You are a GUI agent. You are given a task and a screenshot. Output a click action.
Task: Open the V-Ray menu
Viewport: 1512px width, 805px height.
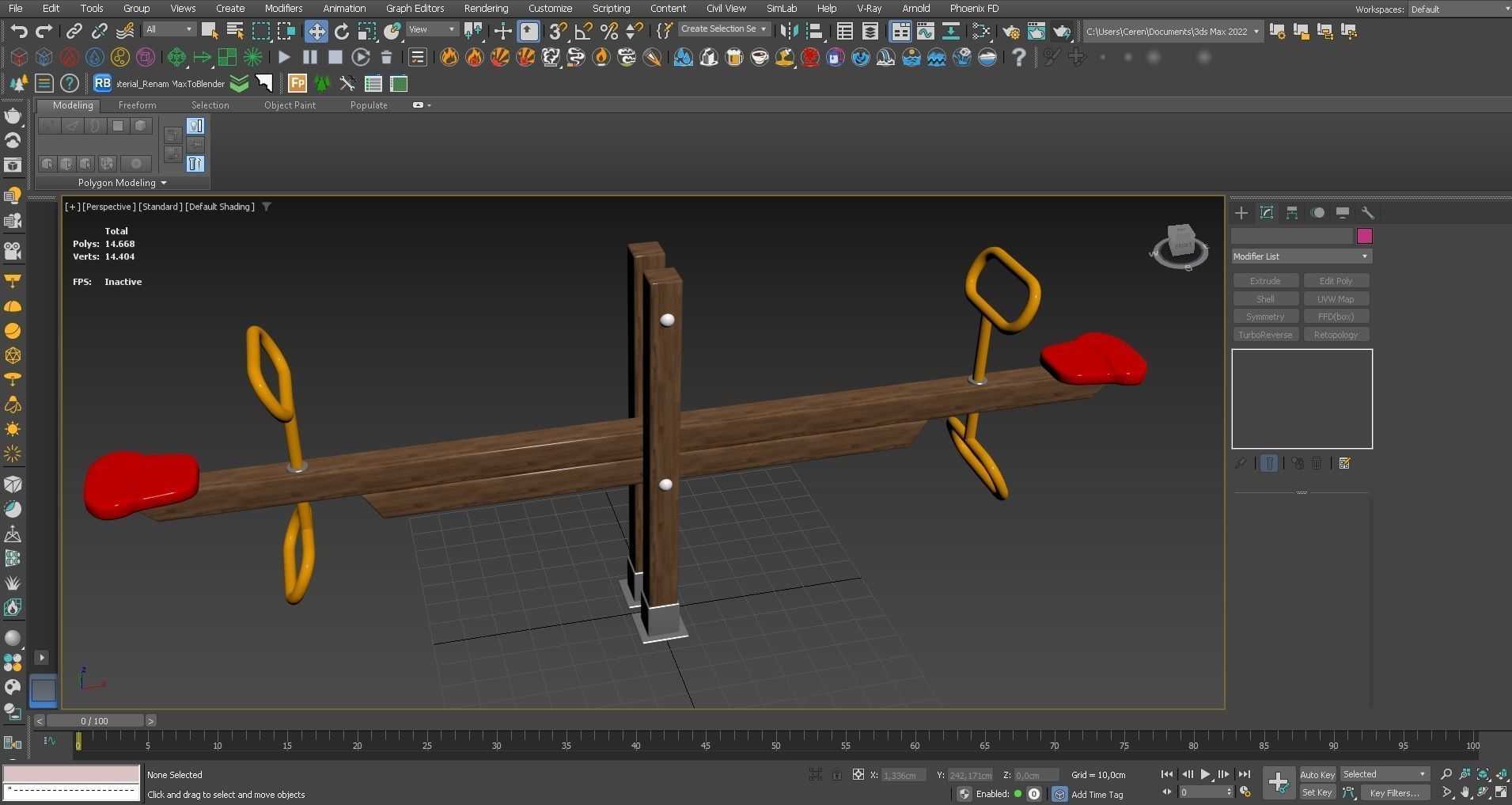point(869,8)
